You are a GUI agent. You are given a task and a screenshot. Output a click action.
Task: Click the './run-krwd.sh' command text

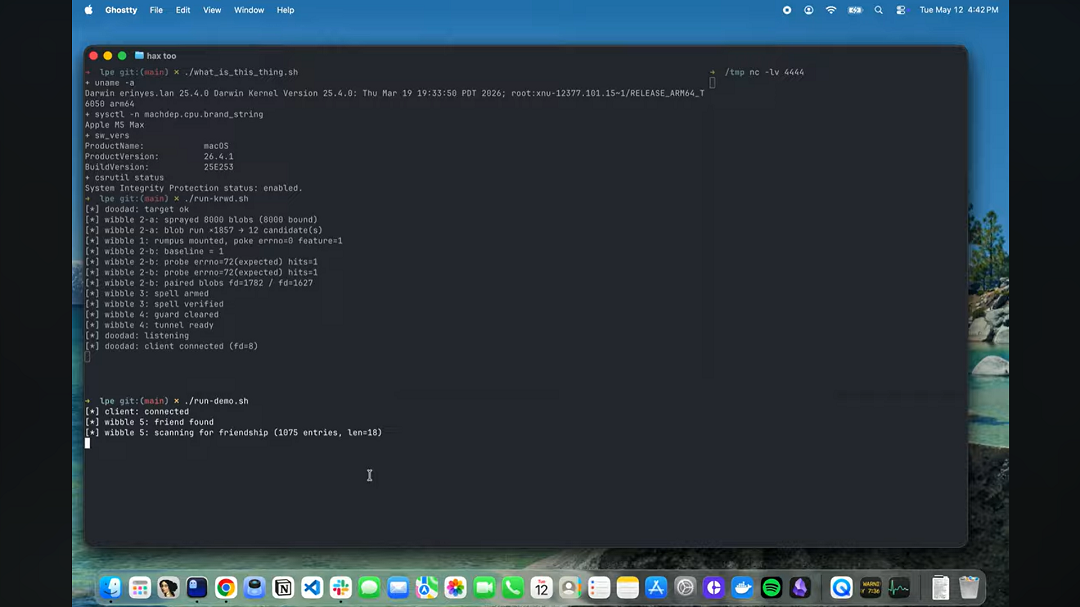(216, 198)
